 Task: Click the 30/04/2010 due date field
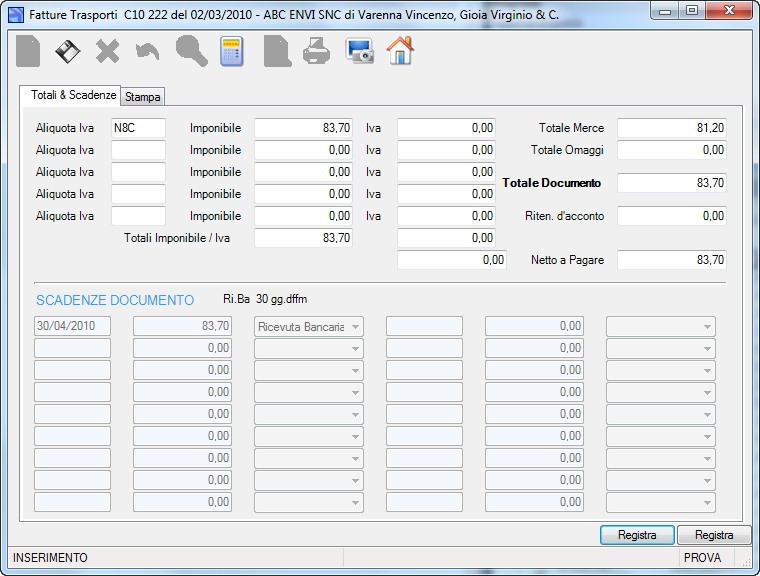pos(72,326)
